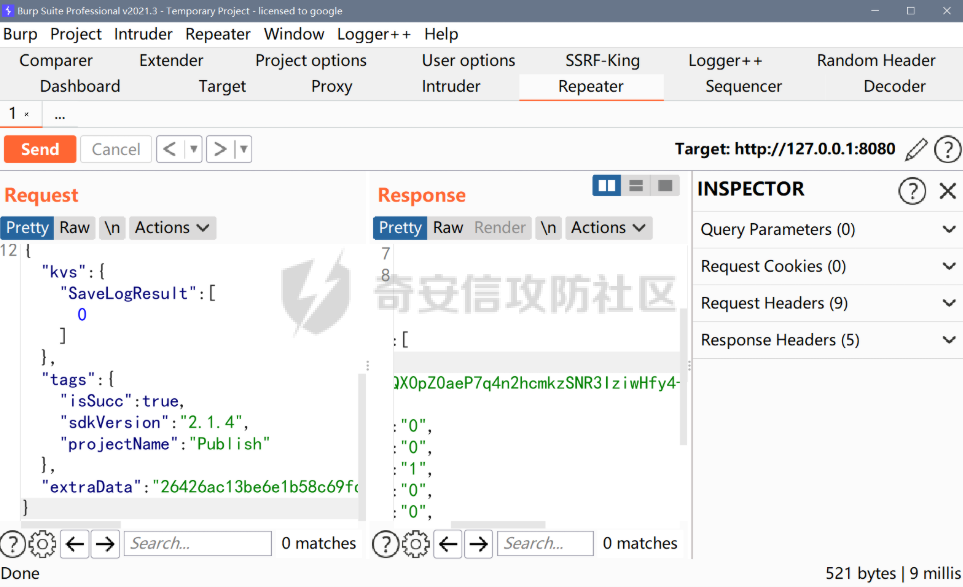Open Request search settings gear
Viewport: 963px width, 587px height.
[42, 544]
